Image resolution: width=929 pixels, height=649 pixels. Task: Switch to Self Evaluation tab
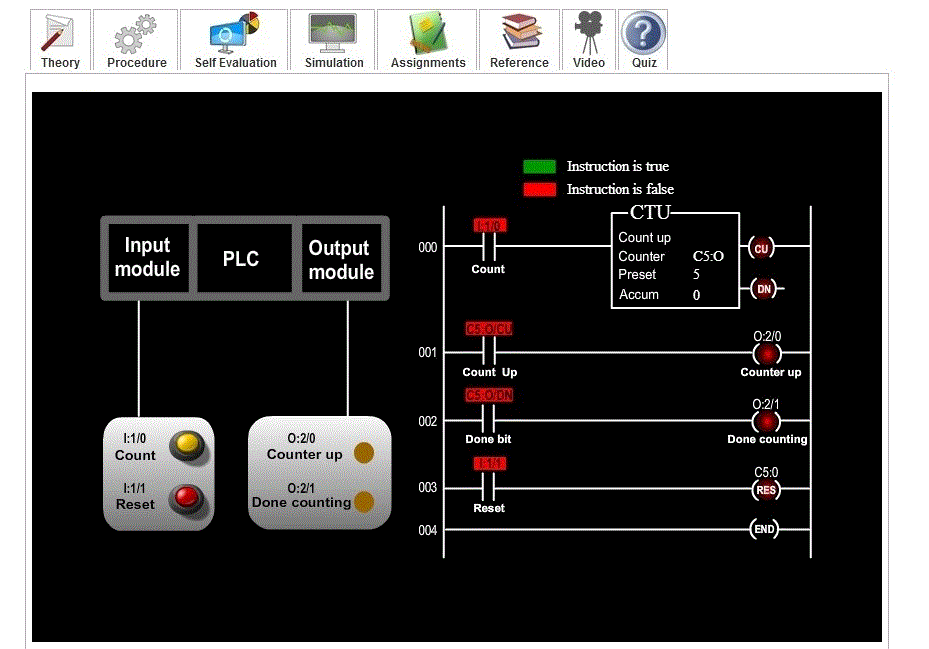tap(235, 40)
